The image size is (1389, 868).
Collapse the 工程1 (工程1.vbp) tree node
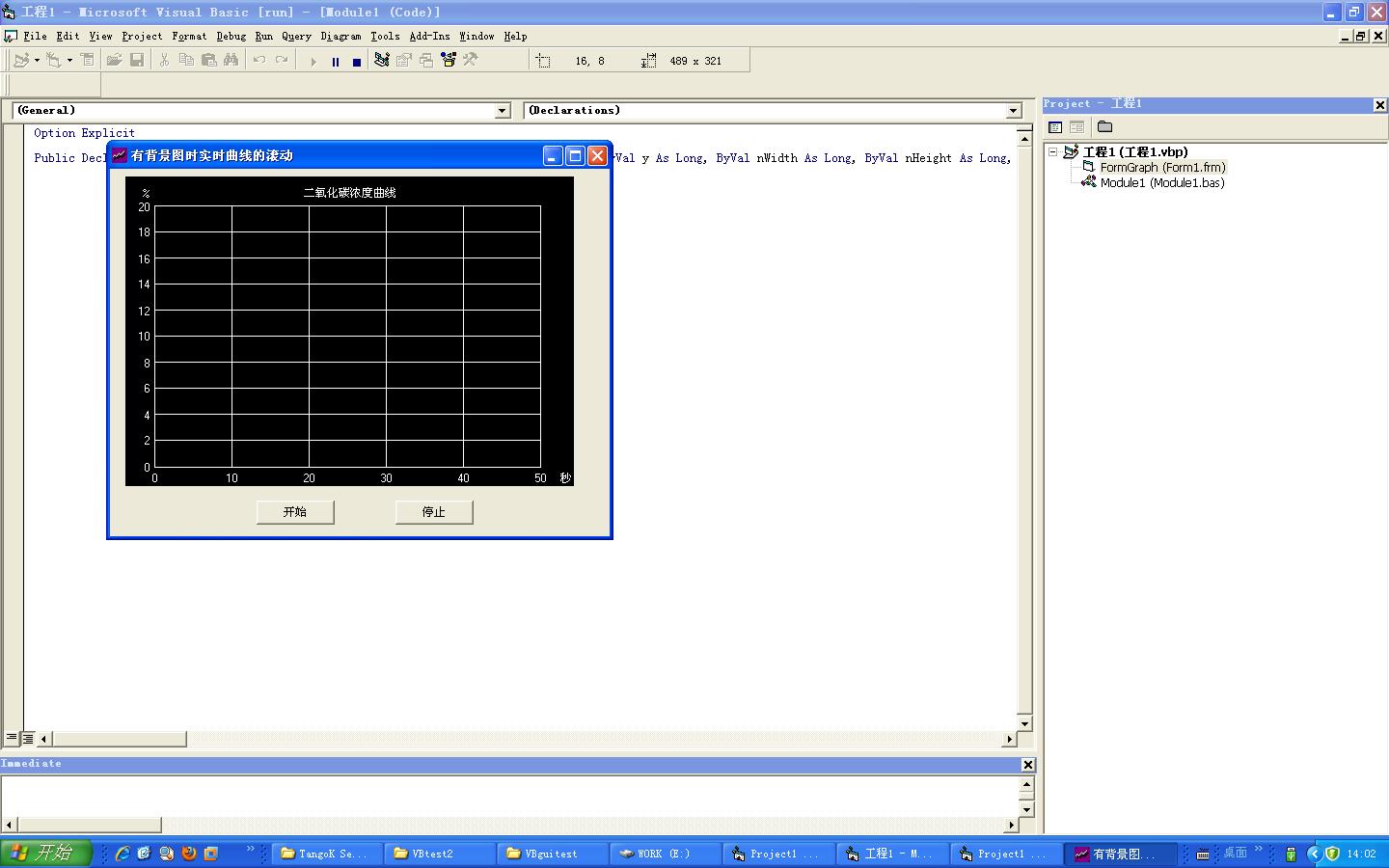coord(1053,152)
